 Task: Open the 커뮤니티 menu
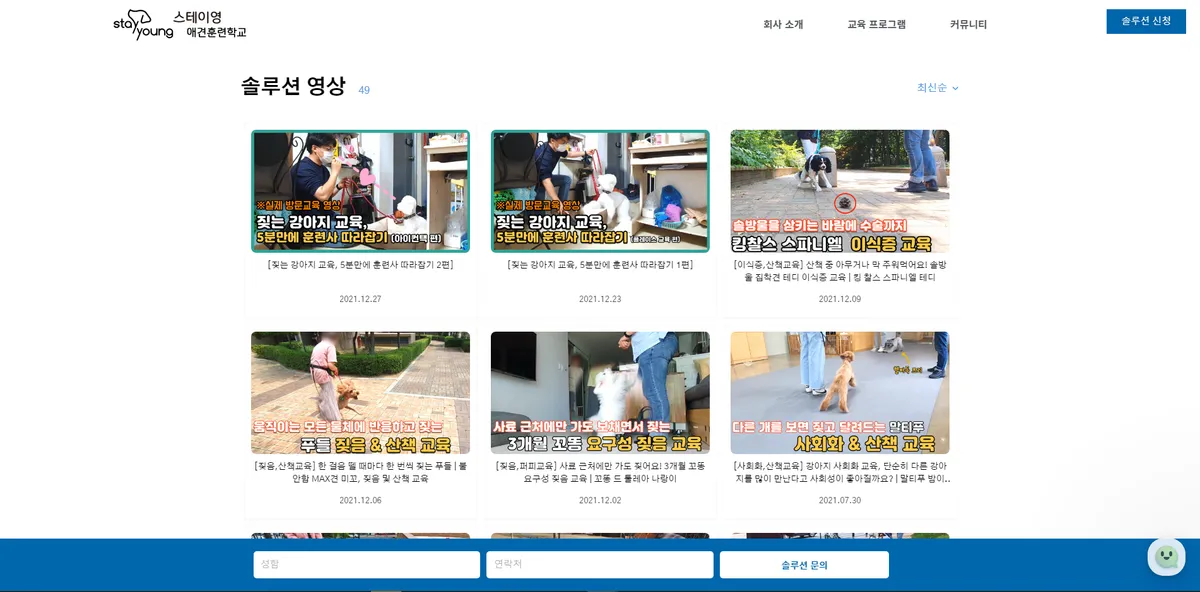[x=968, y=24]
